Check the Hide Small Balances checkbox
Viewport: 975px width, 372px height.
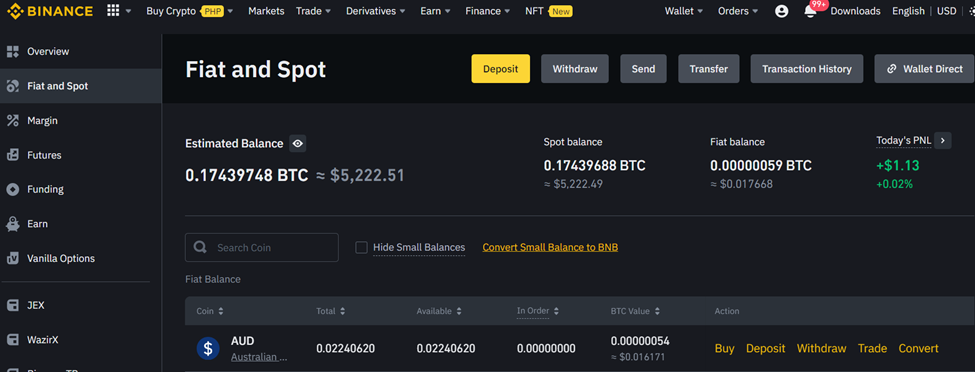coord(361,248)
